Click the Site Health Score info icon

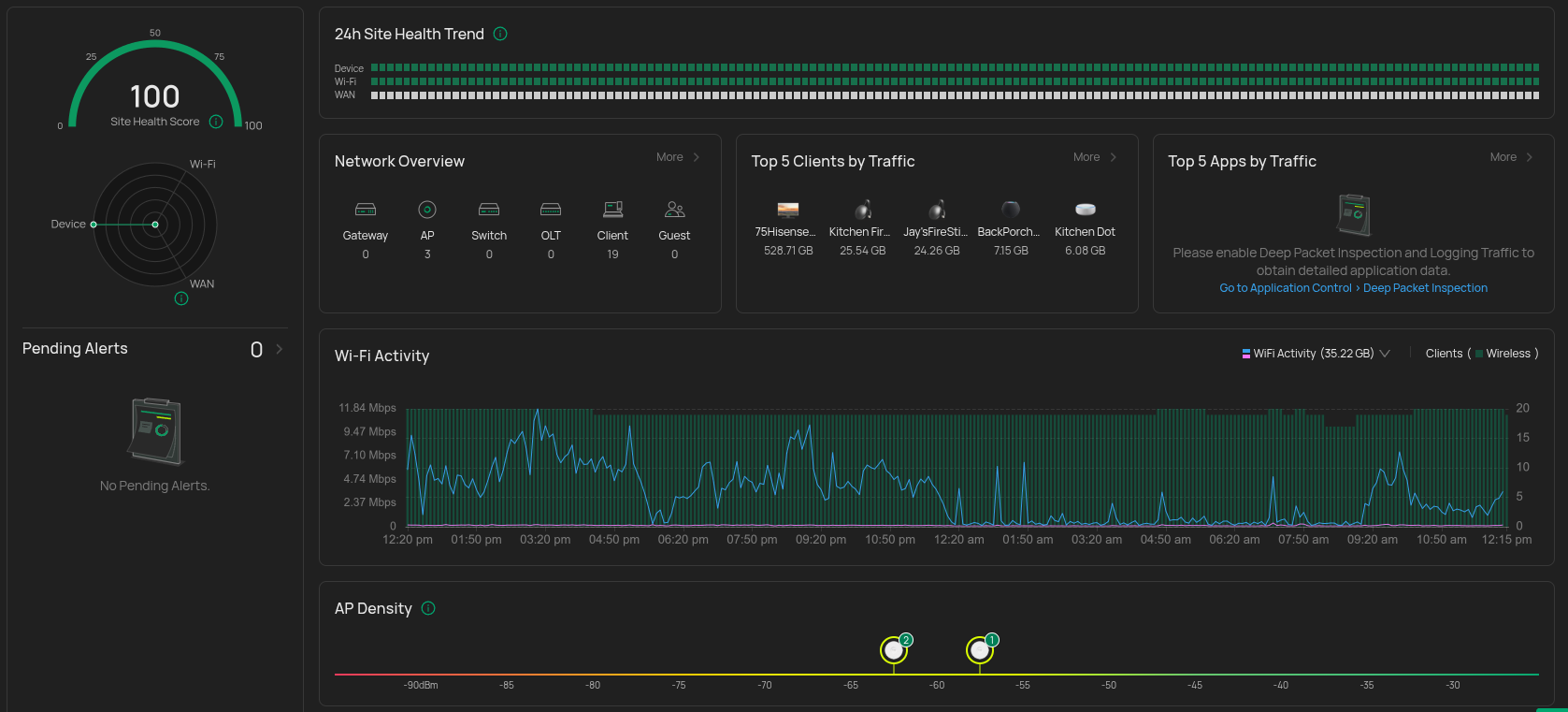[216, 122]
